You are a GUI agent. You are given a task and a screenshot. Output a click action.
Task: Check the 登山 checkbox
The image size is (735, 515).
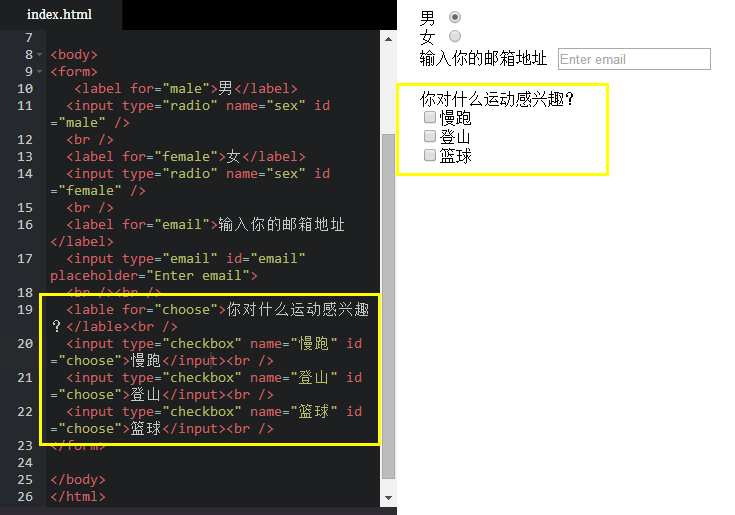[x=430, y=136]
